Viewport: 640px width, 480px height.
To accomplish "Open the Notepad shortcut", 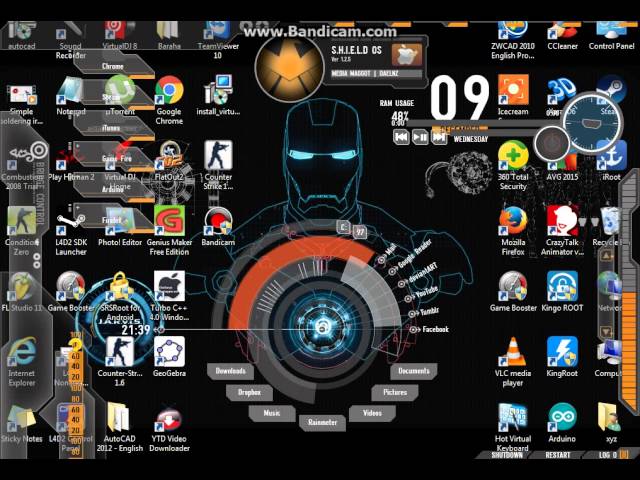I will click(71, 90).
